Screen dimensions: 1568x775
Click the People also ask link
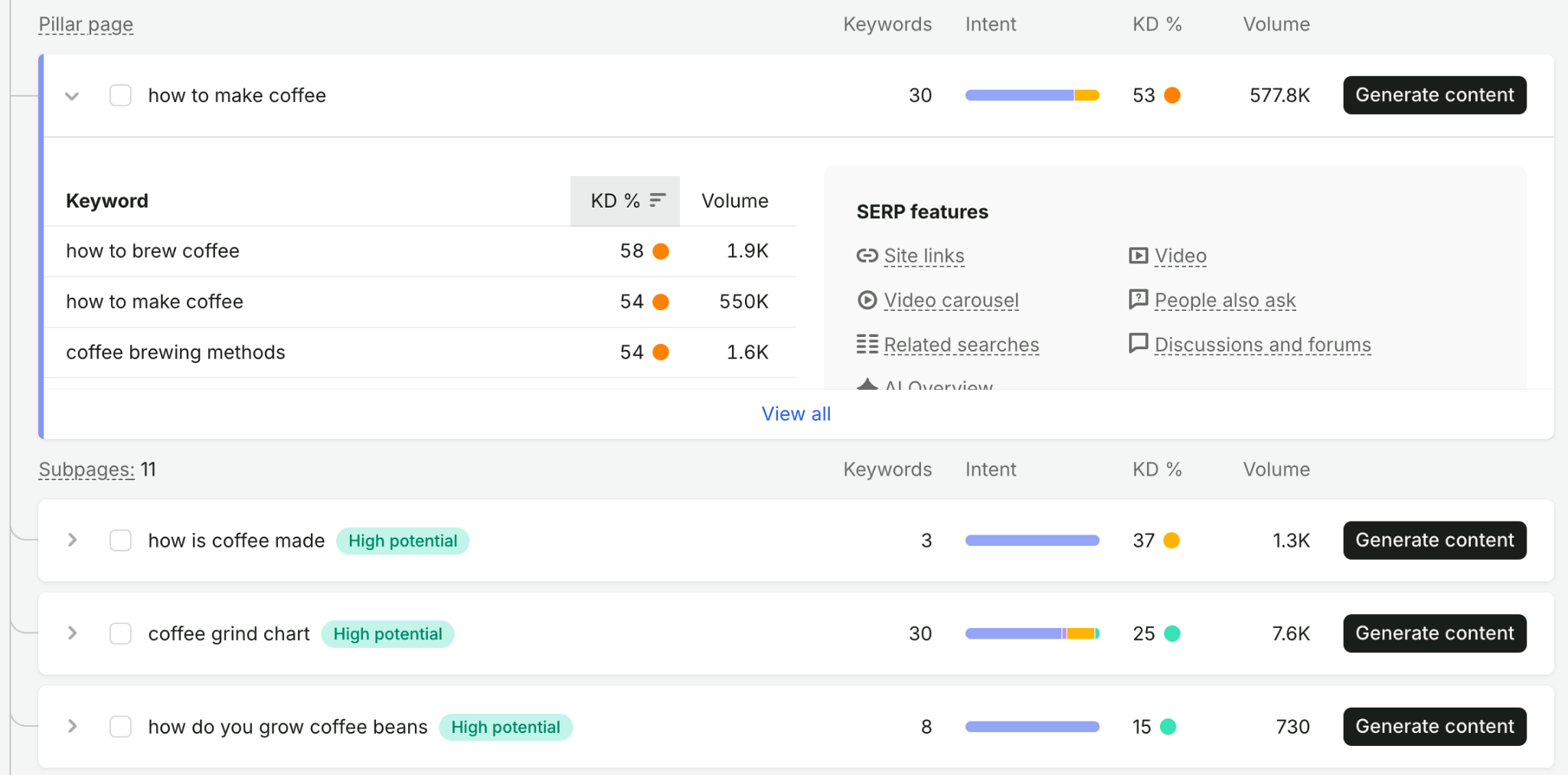point(1225,300)
